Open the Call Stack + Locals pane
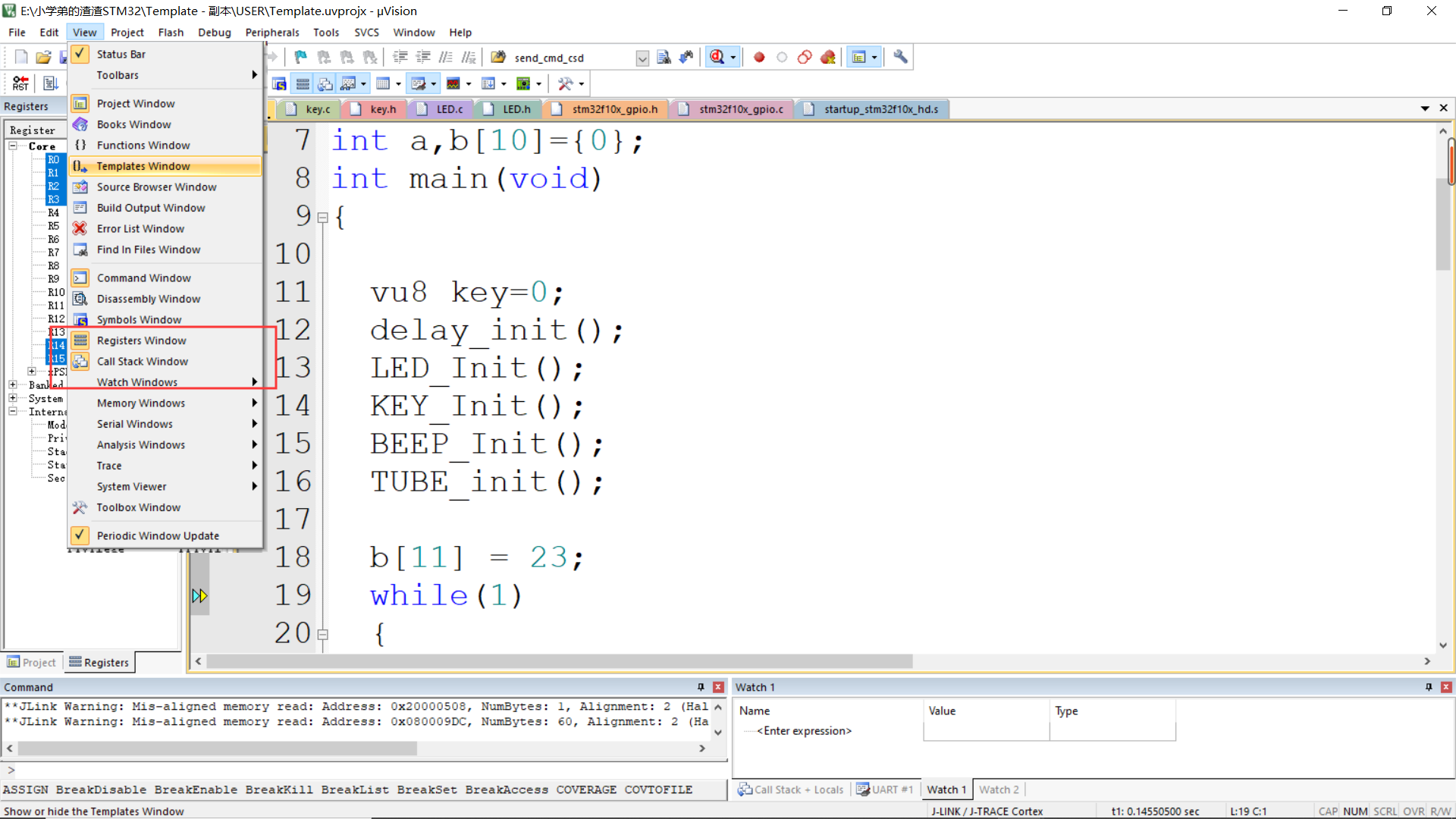This screenshot has height=819, width=1456. click(796, 789)
